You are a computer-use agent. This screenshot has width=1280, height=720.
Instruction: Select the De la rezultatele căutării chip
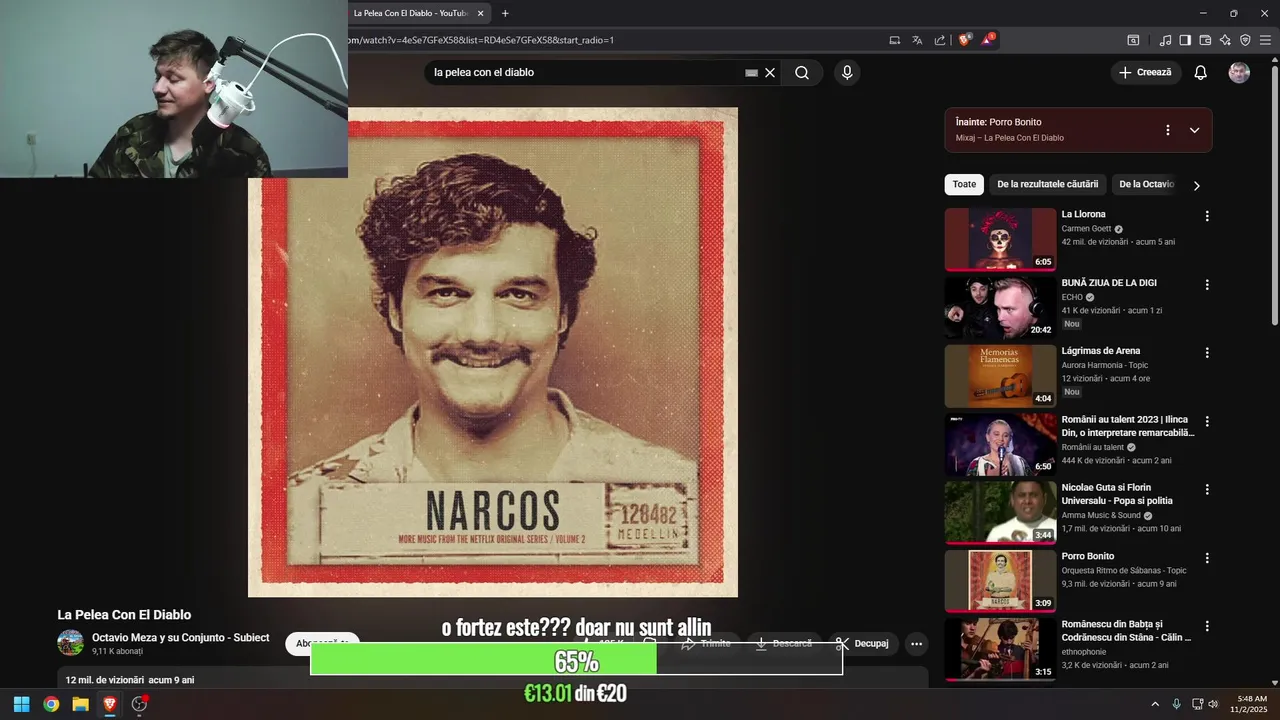[1047, 184]
